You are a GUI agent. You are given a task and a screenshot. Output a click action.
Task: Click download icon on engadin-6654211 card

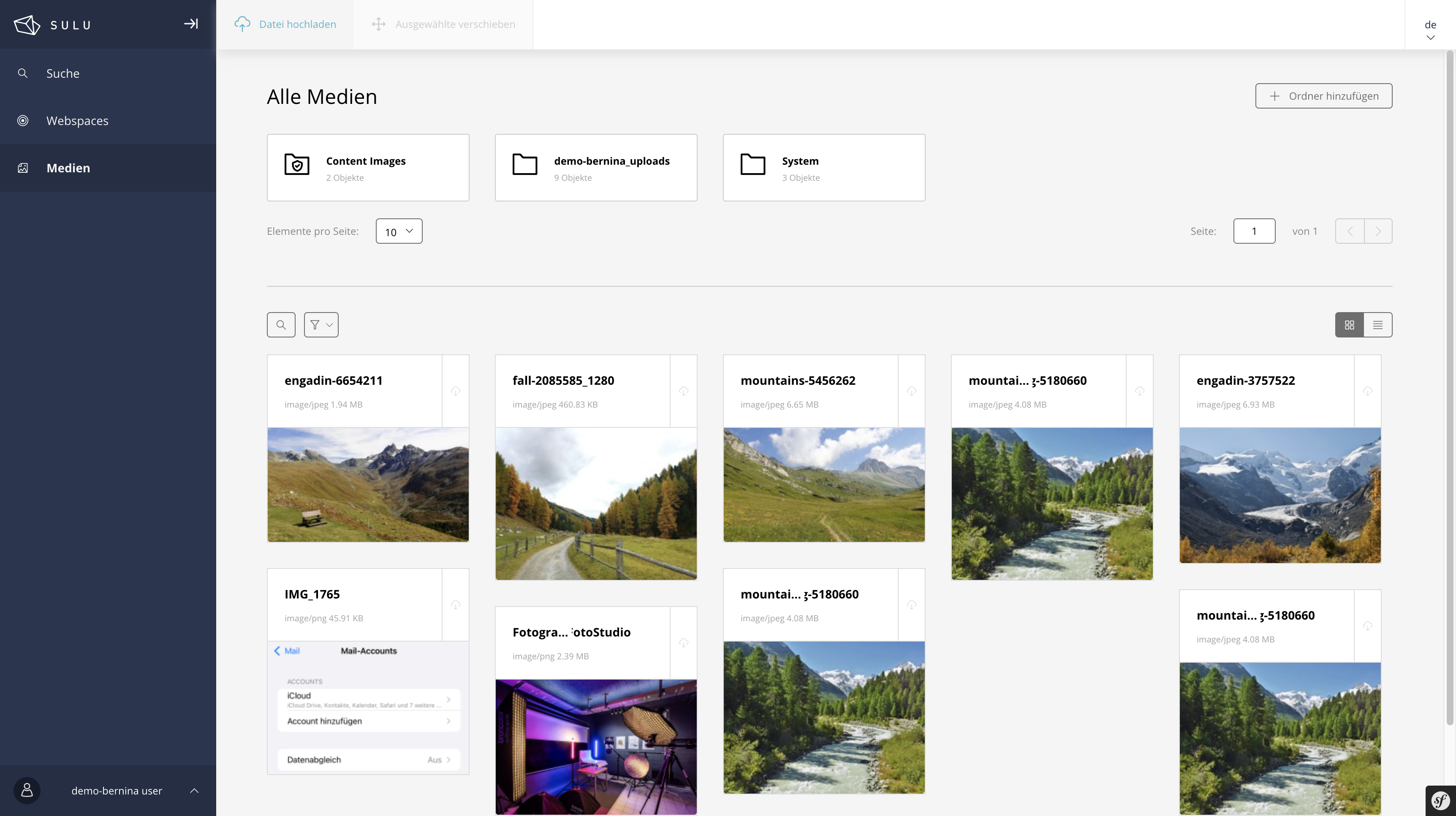pos(456,391)
